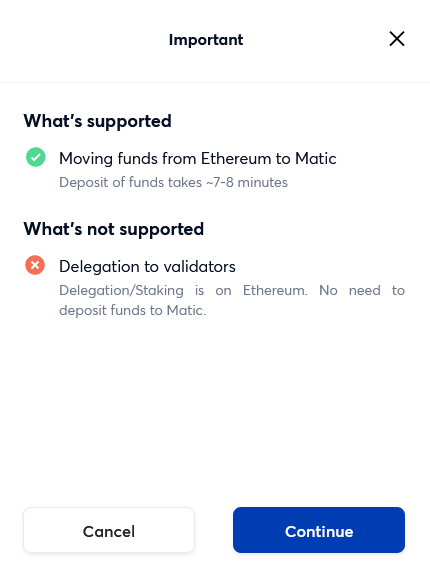430x570 pixels.
Task: Click 'deposit funds to Matic.' description line
Action: [133, 310]
